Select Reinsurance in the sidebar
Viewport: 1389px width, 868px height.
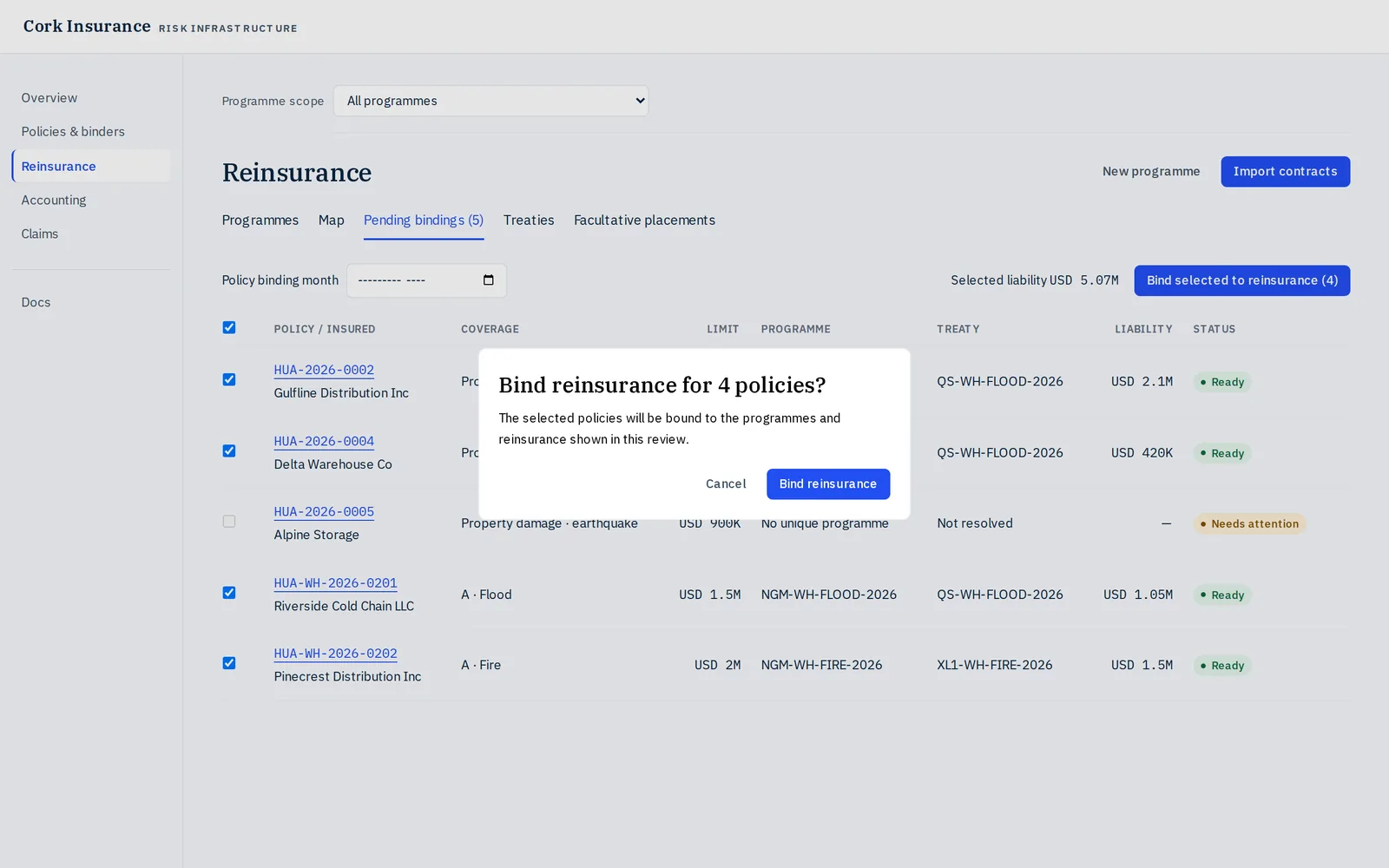click(91, 166)
